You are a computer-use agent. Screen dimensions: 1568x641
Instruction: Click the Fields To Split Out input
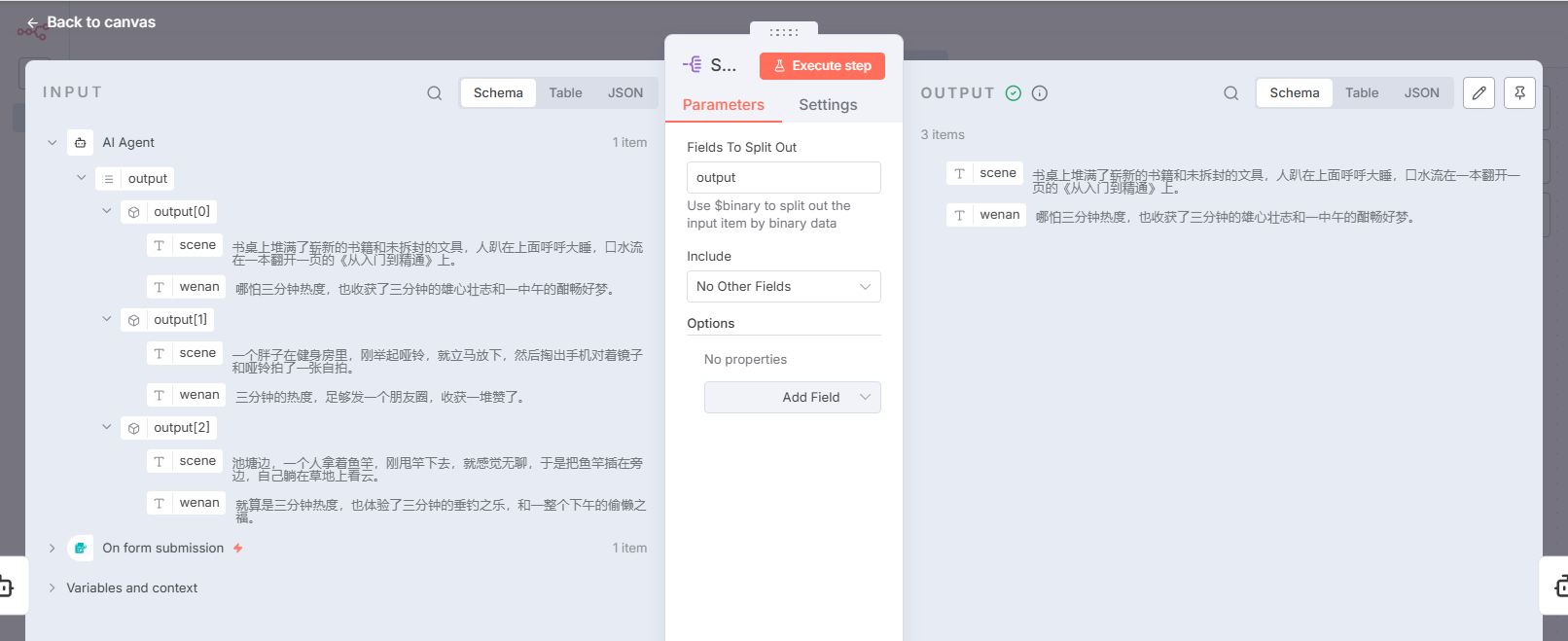[784, 178]
